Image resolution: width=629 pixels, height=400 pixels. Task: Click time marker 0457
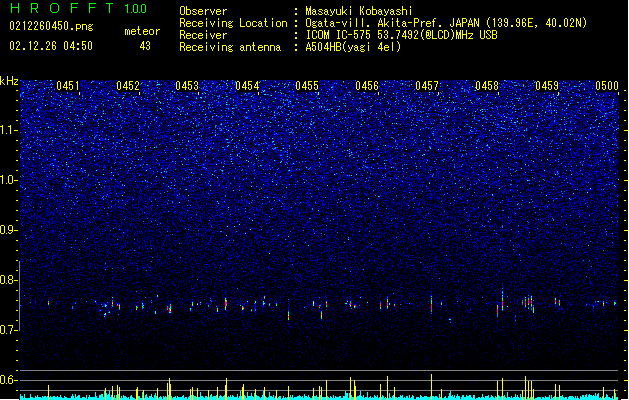427,86
